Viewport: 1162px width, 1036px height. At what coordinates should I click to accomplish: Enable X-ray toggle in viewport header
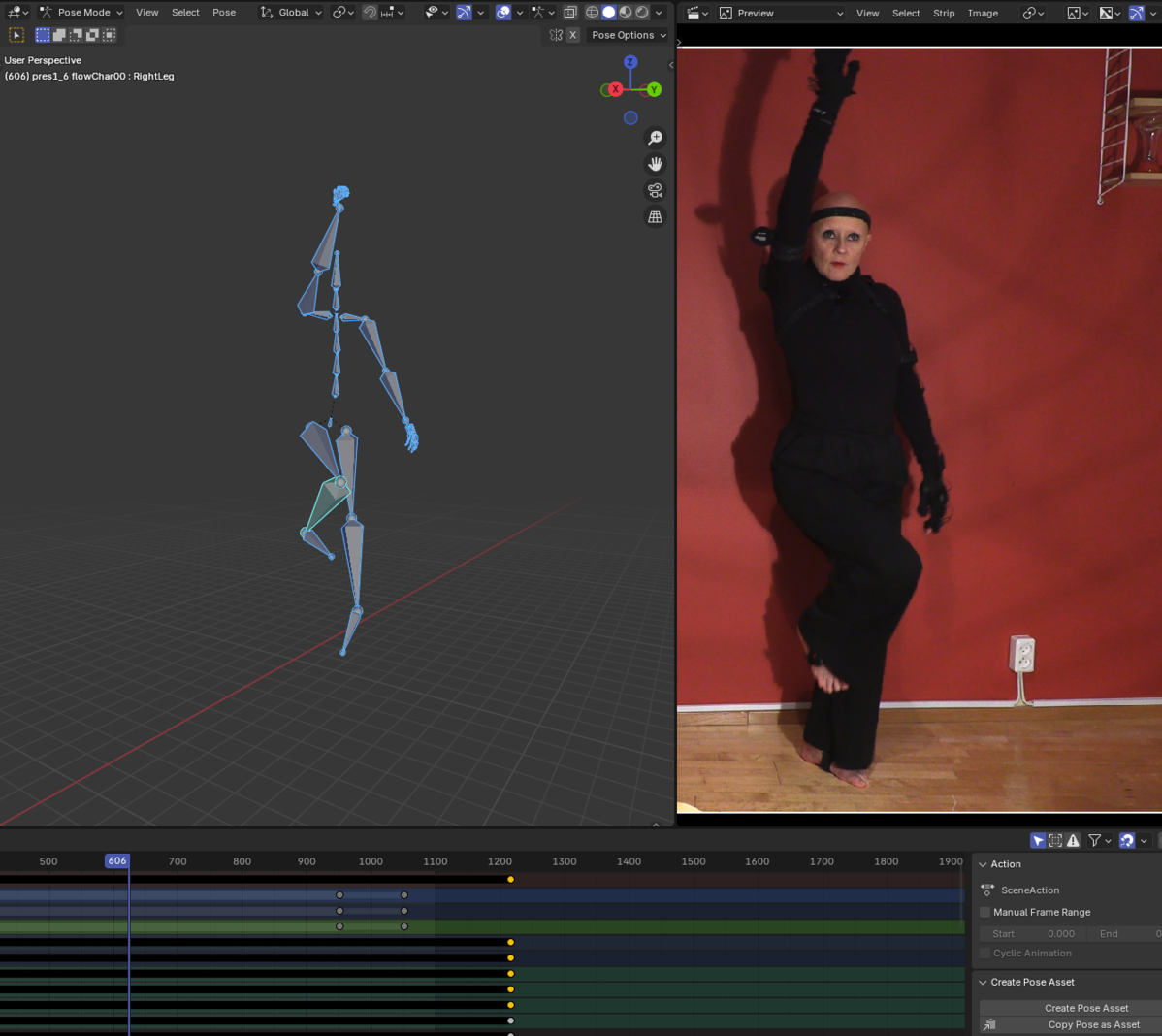tap(570, 13)
